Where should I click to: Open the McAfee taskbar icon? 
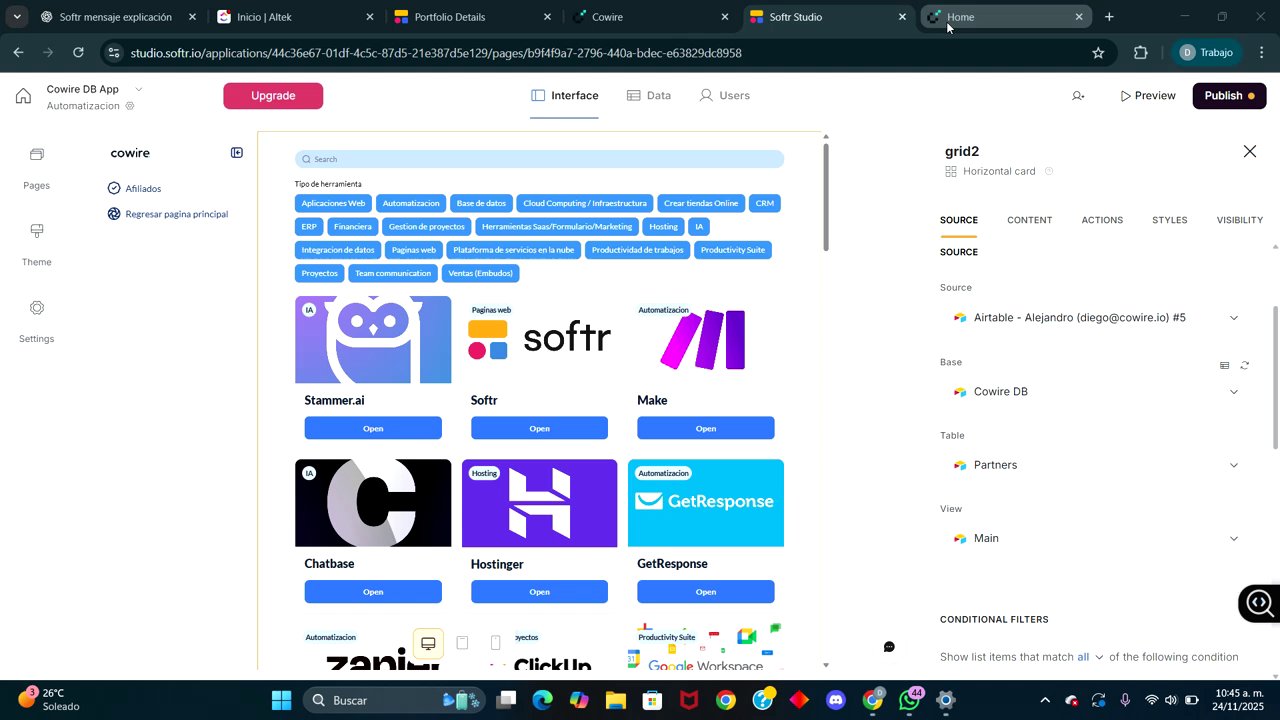coord(689,700)
